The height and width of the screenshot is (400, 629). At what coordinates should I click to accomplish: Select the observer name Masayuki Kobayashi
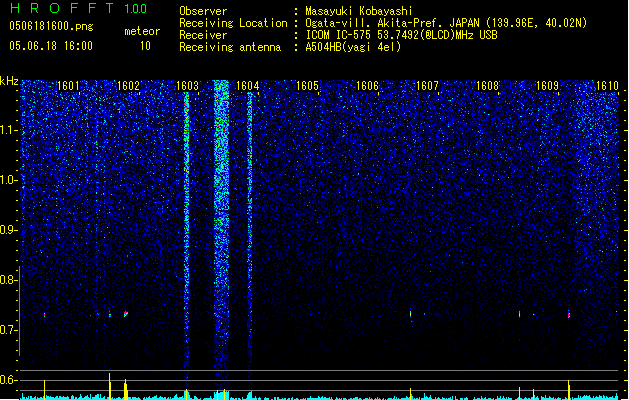coord(359,11)
